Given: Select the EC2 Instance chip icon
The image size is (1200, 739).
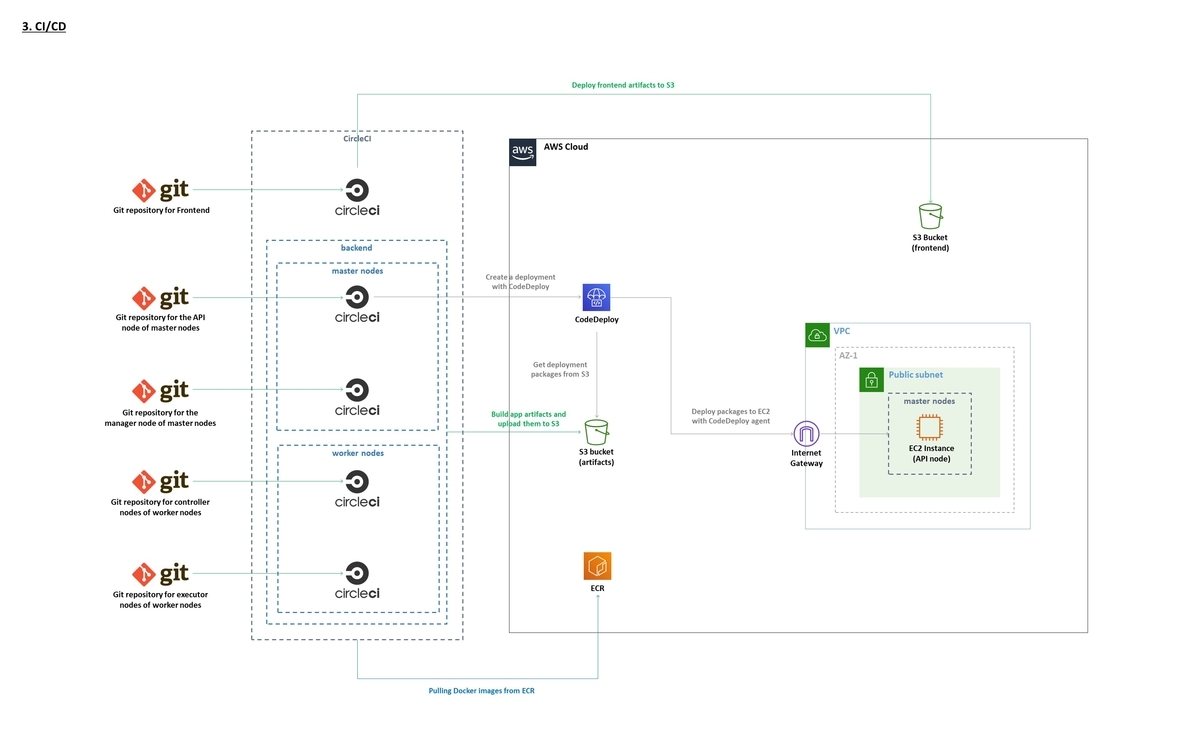Looking at the screenshot, I should pyautogui.click(x=930, y=427).
